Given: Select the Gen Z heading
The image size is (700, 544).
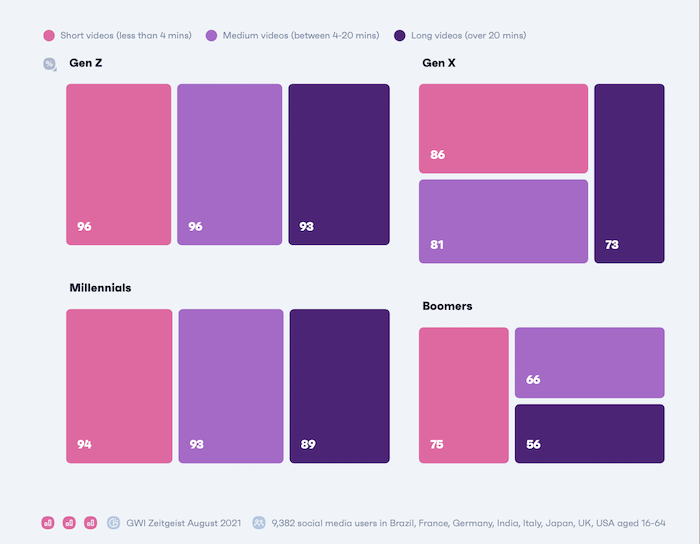Looking at the screenshot, I should pos(85,63).
